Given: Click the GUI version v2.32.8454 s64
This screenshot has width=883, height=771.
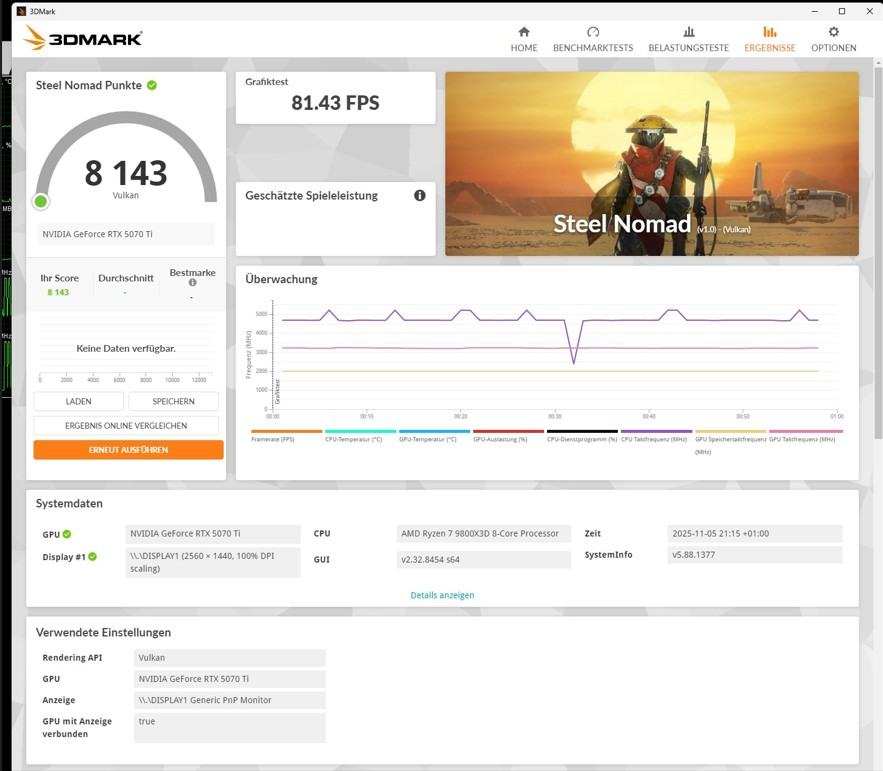Looking at the screenshot, I should point(483,560).
